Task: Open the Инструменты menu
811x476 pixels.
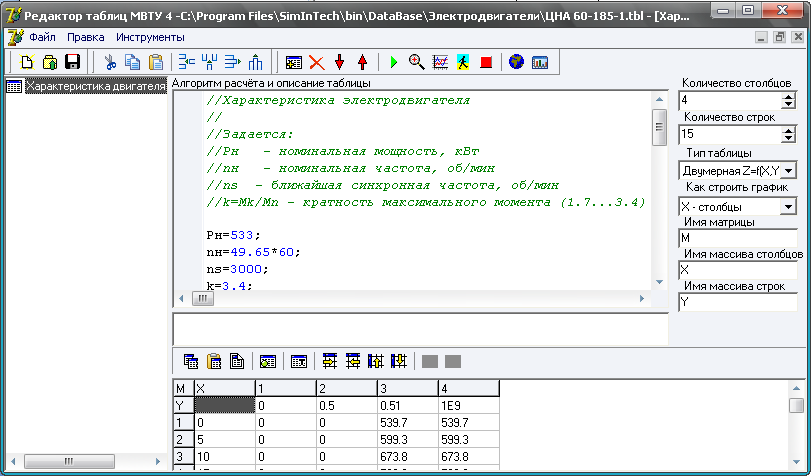Action: tap(149, 37)
